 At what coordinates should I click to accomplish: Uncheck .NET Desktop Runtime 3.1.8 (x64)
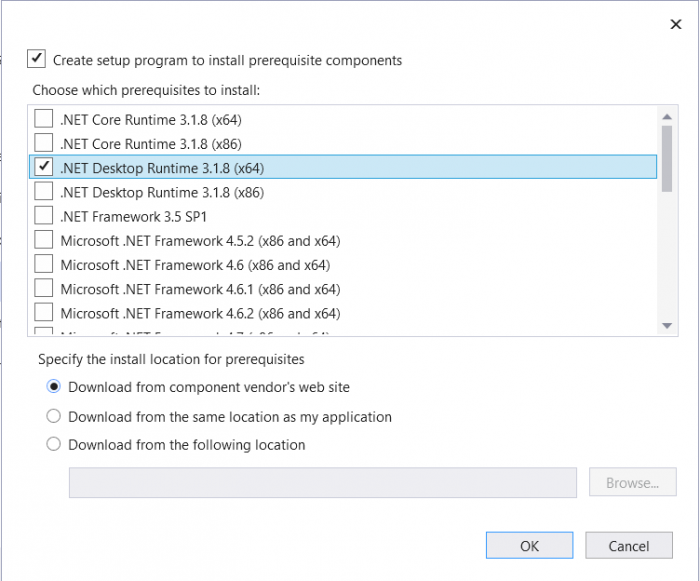pyautogui.click(x=44, y=167)
